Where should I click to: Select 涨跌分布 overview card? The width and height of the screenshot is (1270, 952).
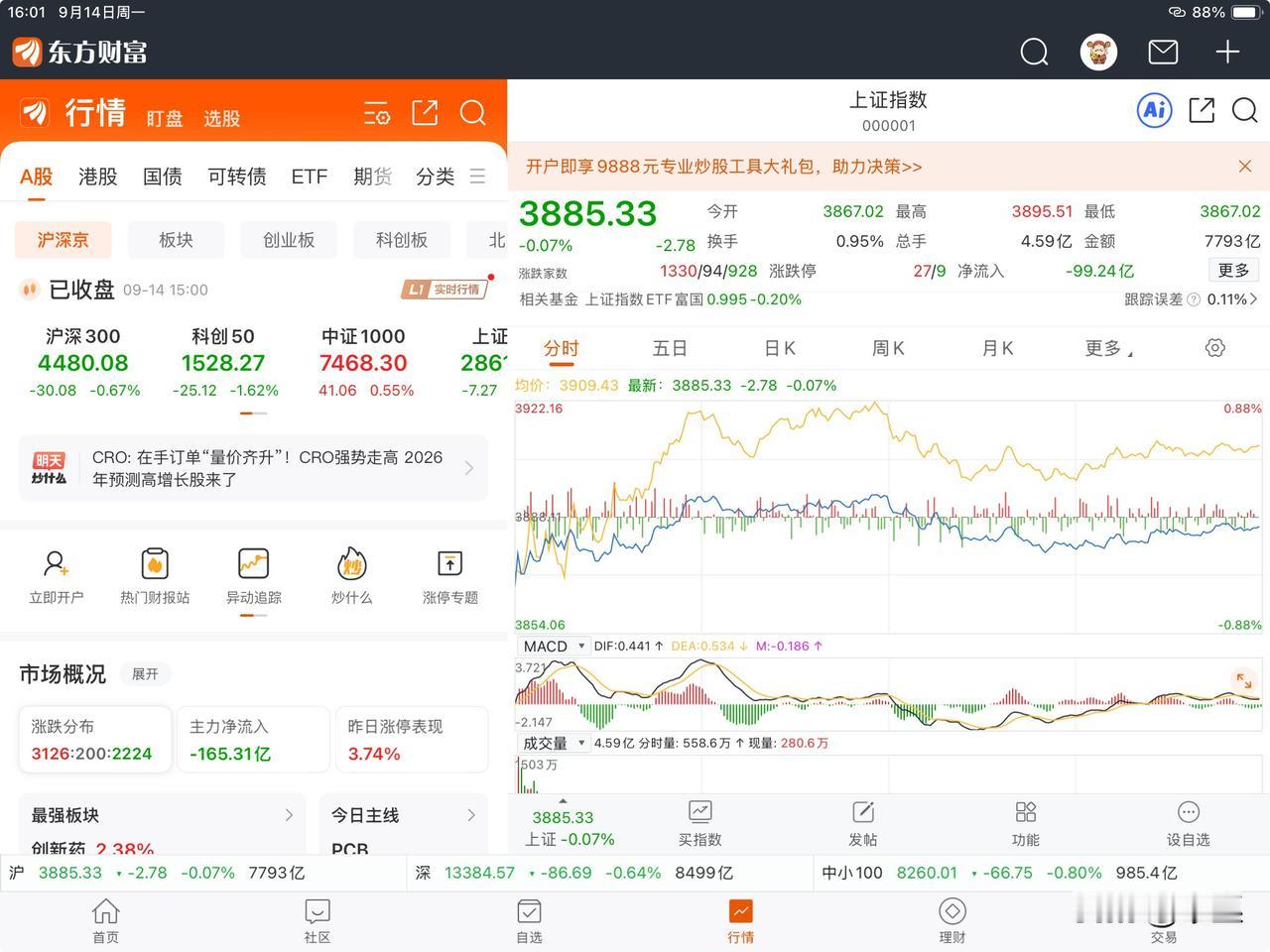pos(95,740)
